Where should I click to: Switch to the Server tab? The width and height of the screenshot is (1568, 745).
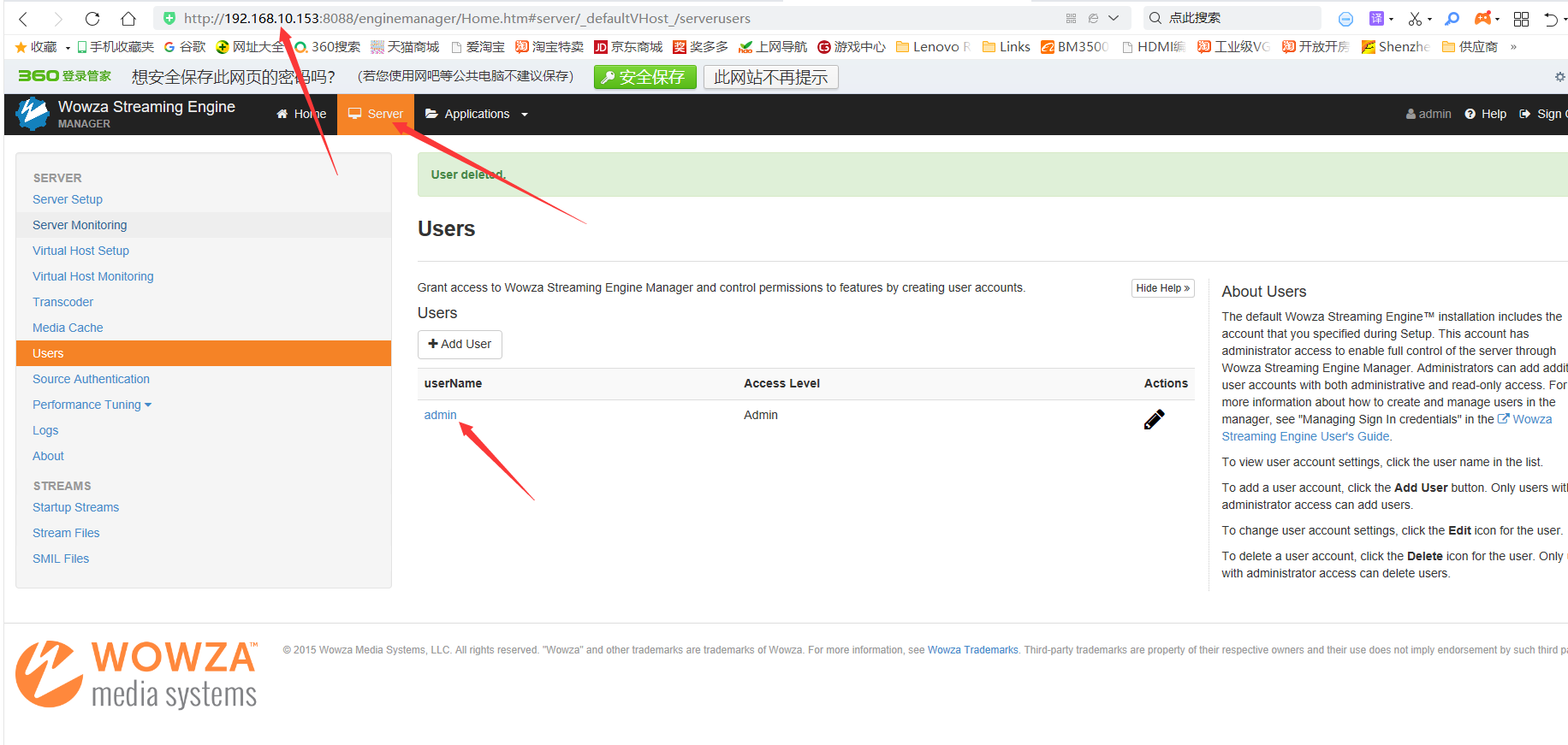point(376,114)
